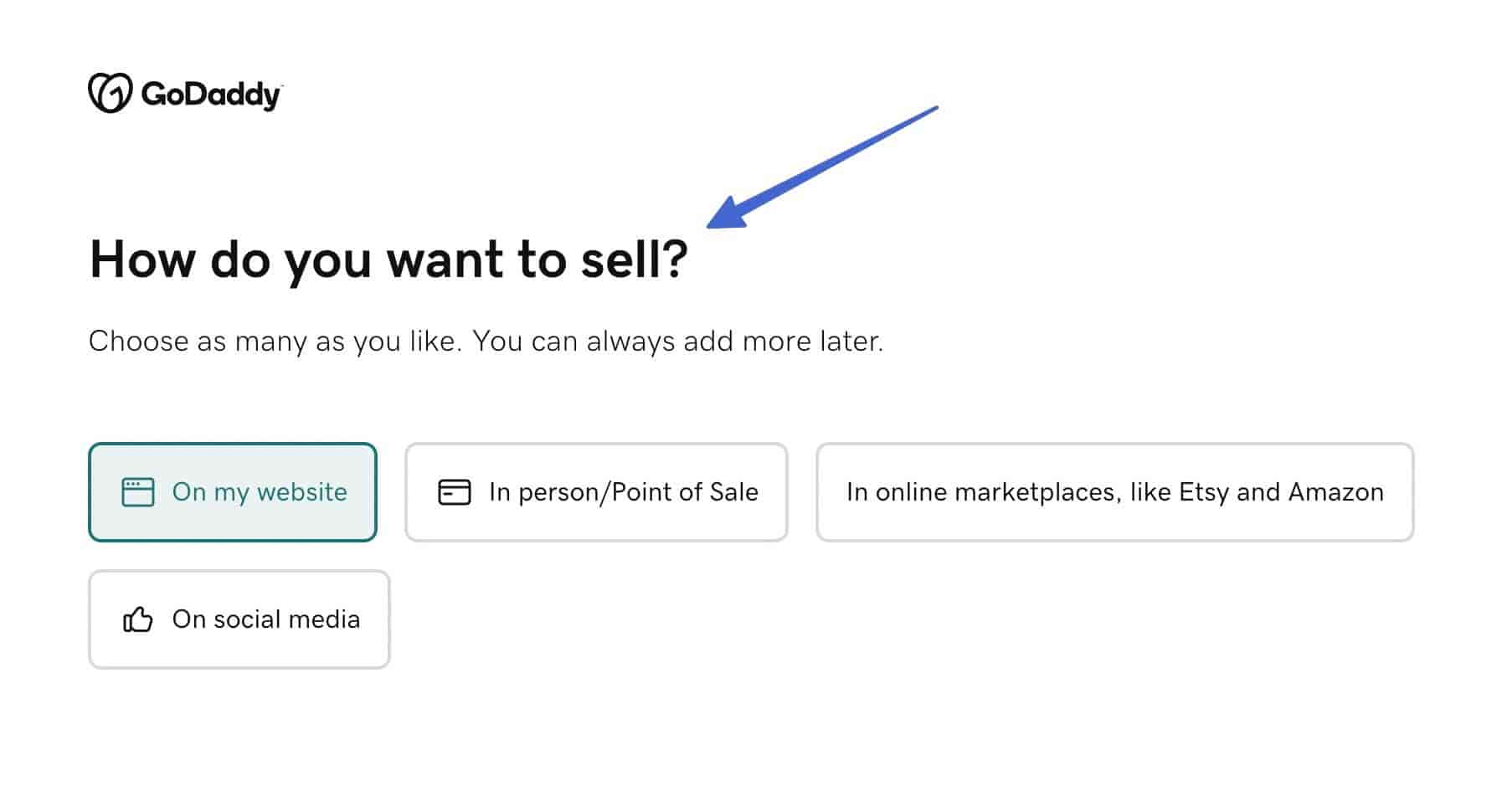Click the You can always add more later sentence

(x=678, y=342)
